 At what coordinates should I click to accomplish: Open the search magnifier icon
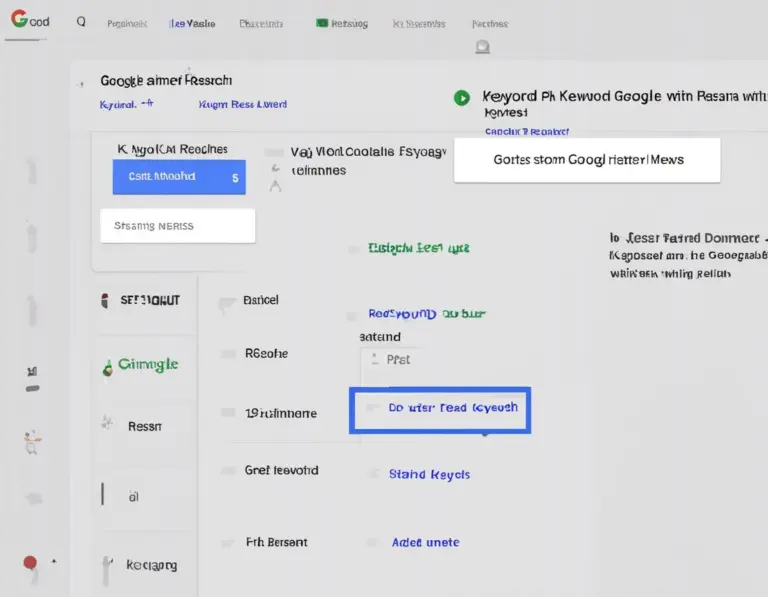[81, 22]
